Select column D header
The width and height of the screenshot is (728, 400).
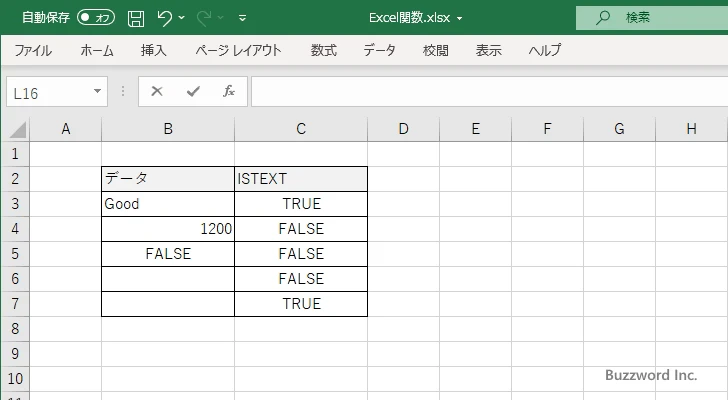(x=403, y=129)
